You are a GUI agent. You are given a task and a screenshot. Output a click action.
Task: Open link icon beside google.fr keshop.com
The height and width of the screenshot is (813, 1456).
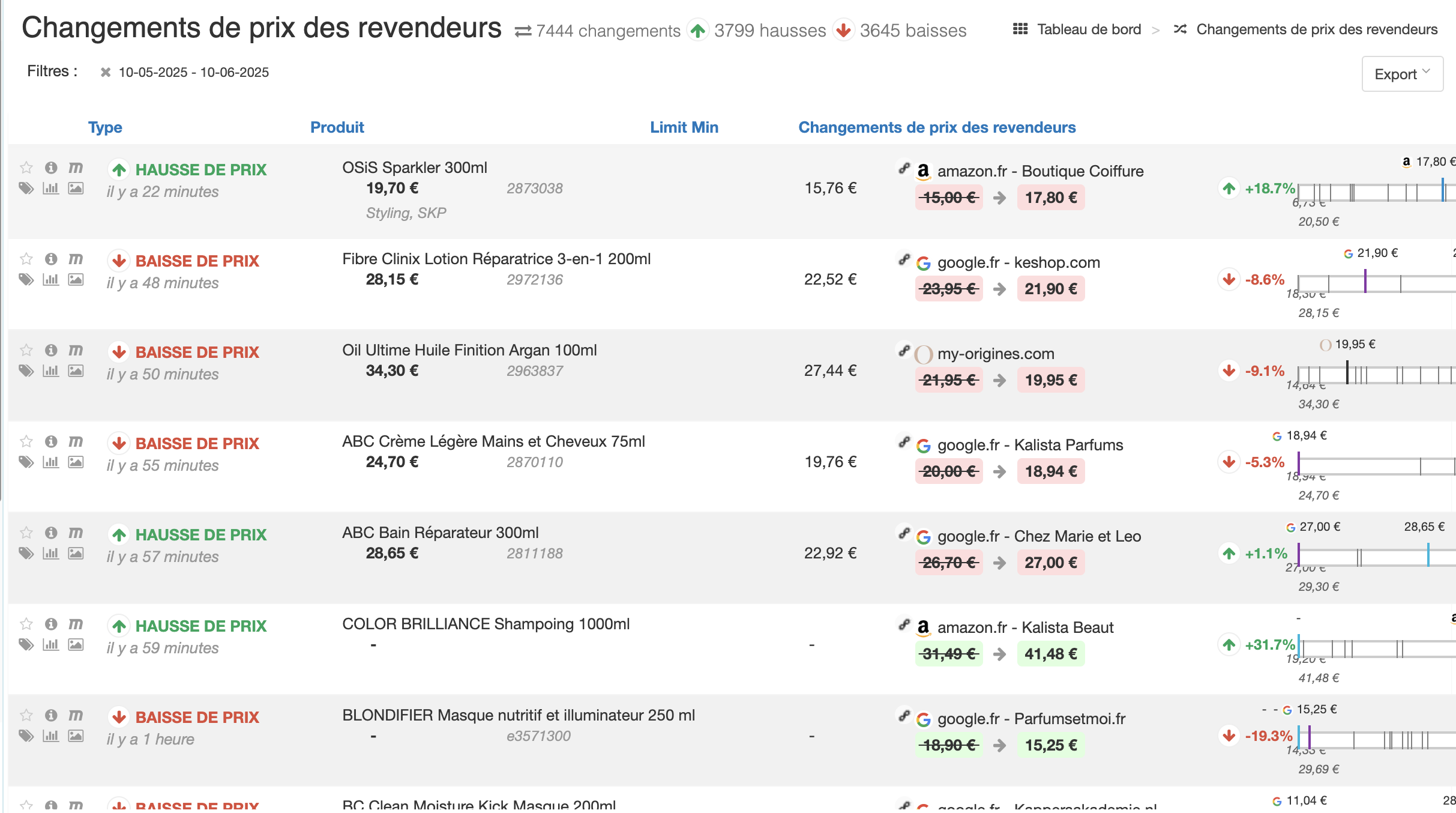click(904, 259)
